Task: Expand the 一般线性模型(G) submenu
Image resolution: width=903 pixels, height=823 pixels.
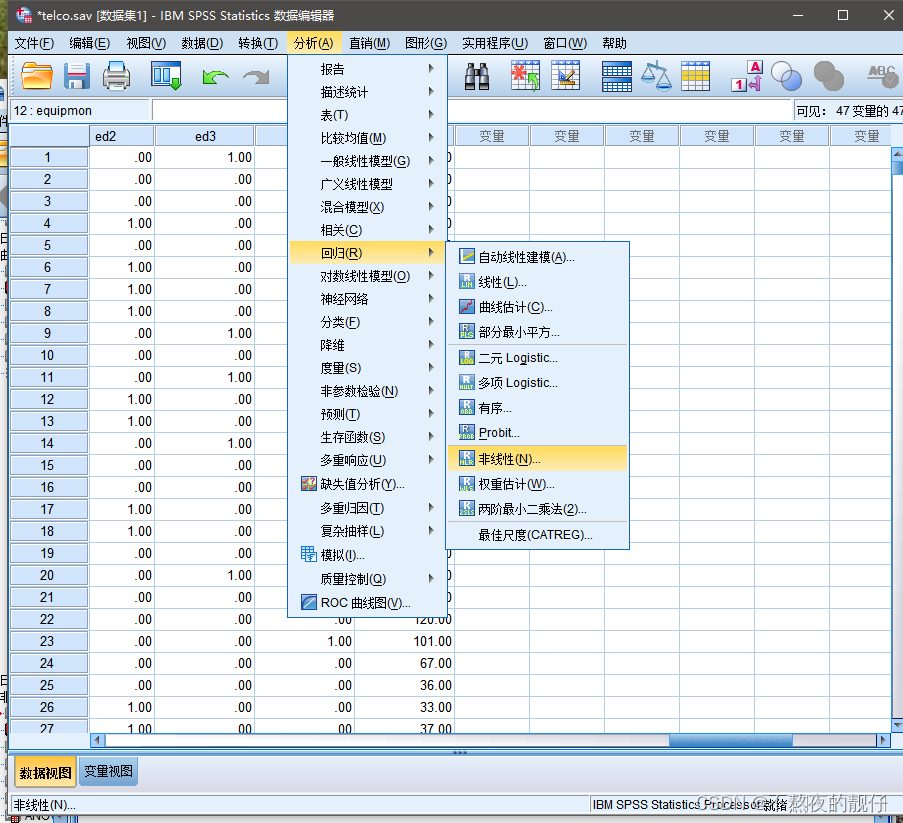Action: 367,161
